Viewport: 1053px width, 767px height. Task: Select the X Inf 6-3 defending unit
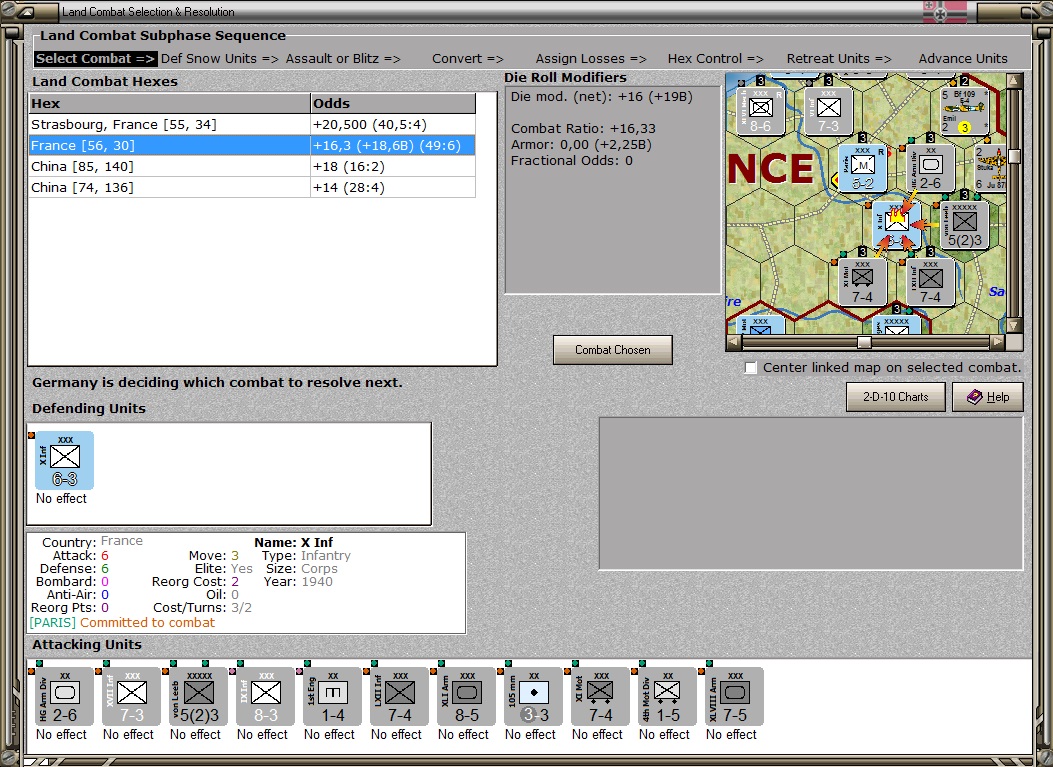(x=64, y=461)
